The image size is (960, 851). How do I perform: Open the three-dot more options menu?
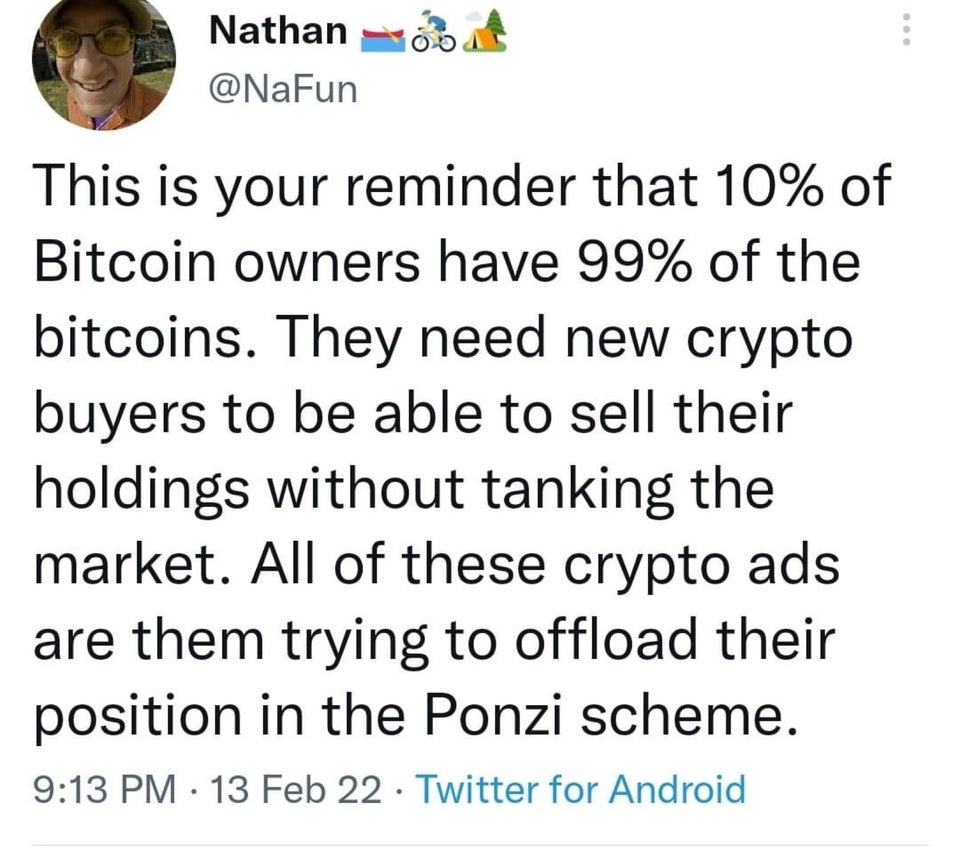907,29
